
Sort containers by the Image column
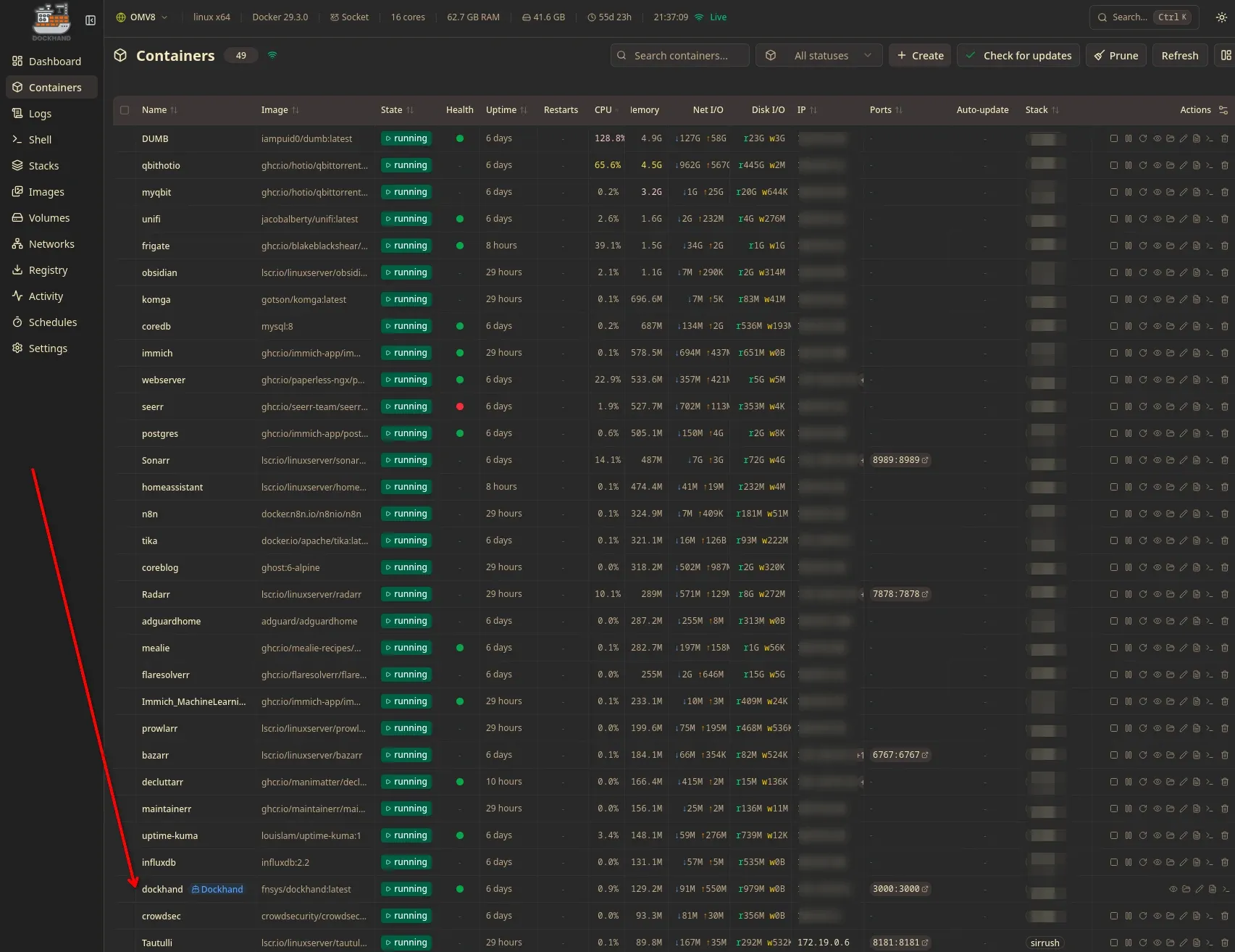pos(280,110)
